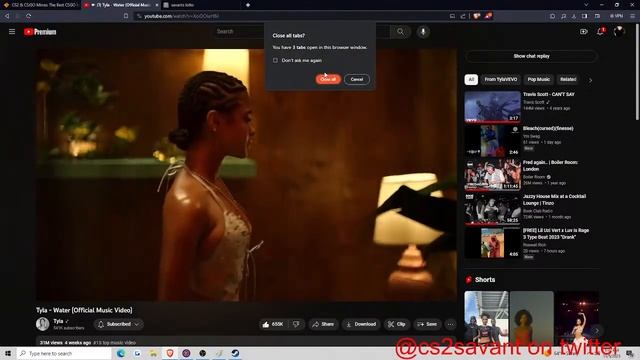640x360 pixels.
Task: Open the Windows Start menu
Action: (x=8, y=353)
